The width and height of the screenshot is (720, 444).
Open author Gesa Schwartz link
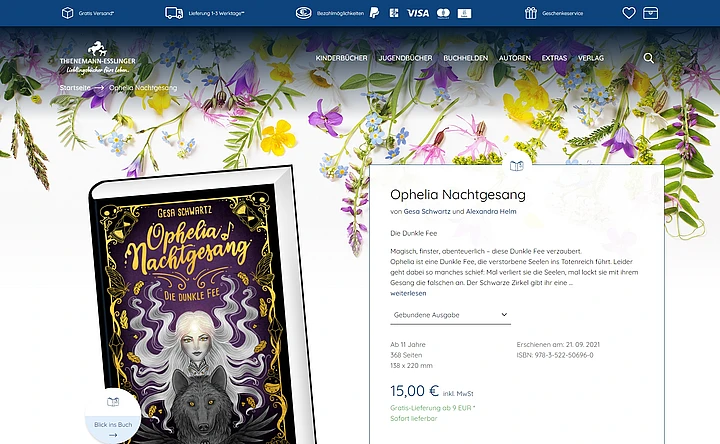point(427,212)
